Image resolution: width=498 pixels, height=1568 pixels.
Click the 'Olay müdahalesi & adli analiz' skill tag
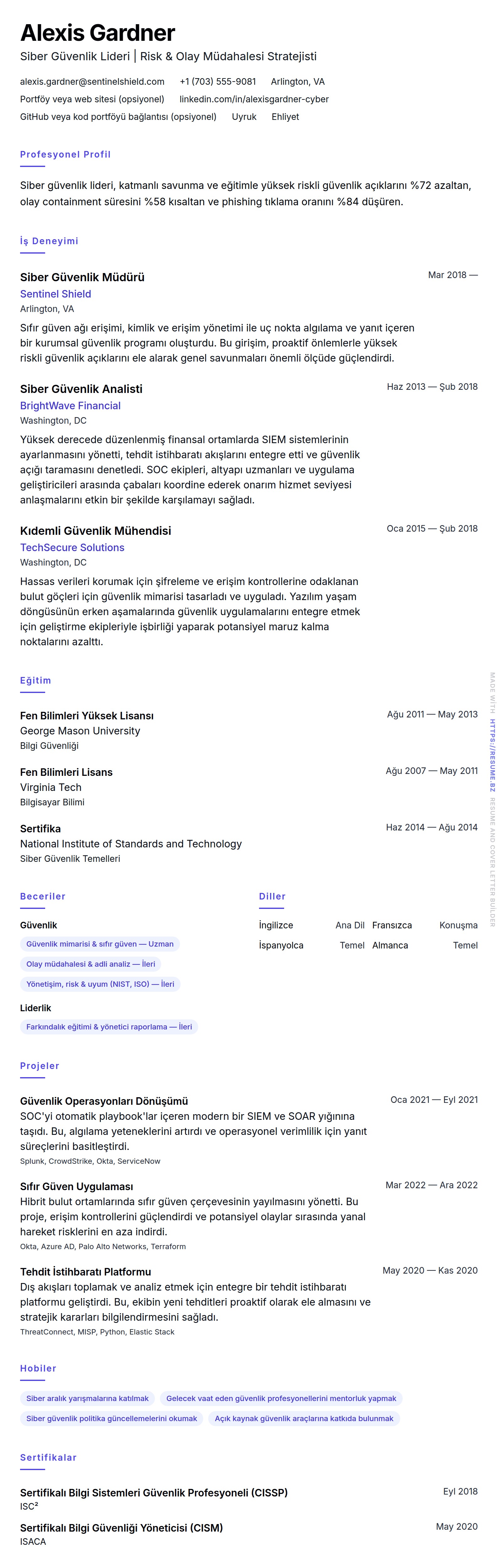(91, 964)
